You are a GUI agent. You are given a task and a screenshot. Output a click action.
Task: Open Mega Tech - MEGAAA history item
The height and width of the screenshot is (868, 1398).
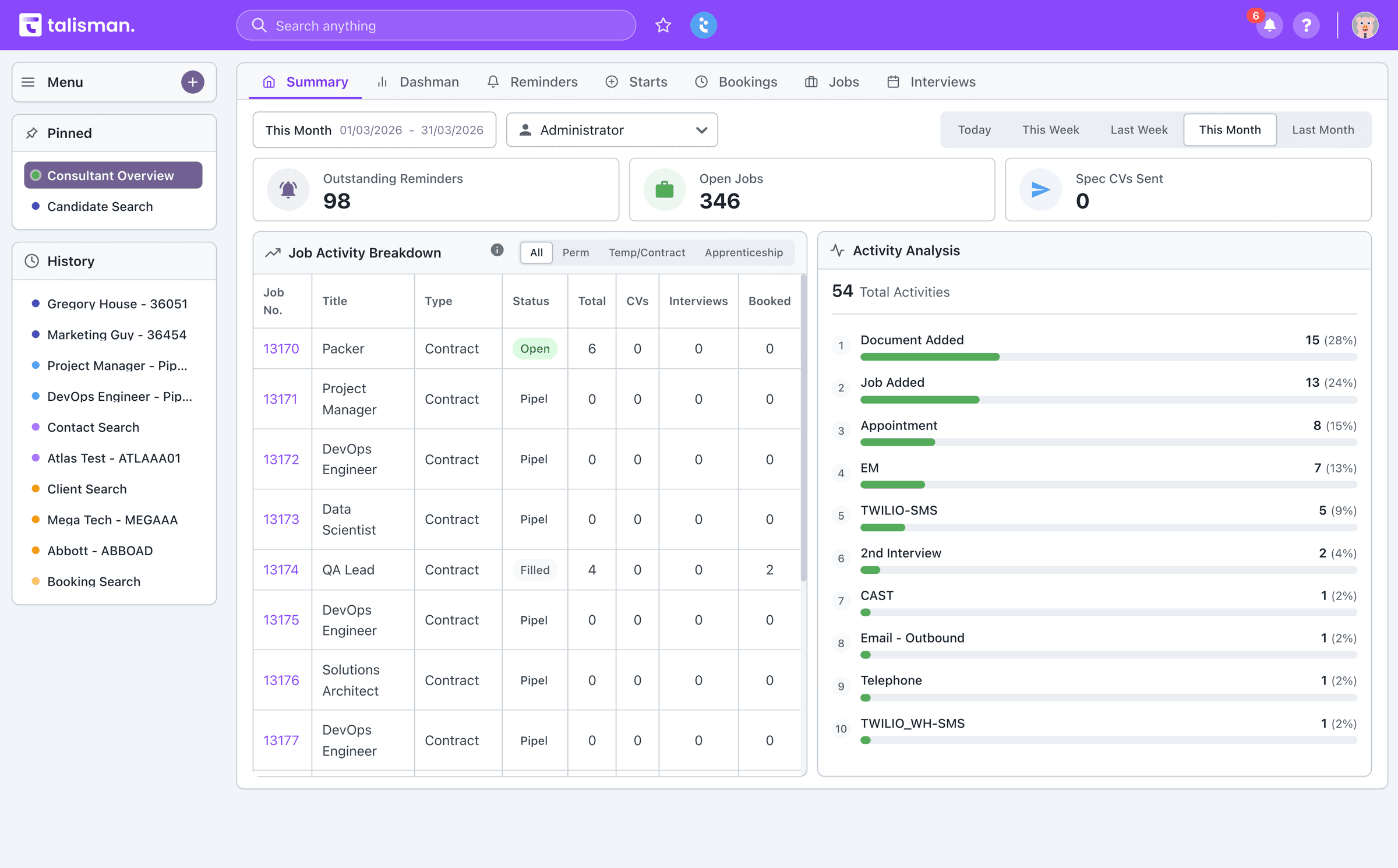(112, 520)
